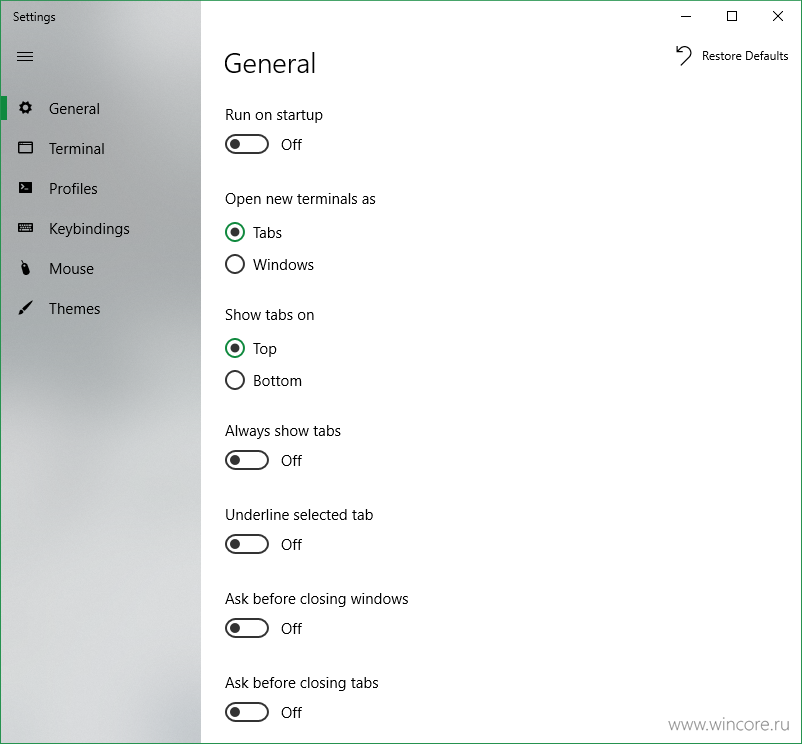Screen dimensions: 802x744
Task: Click the Restore Defaults undo arrow icon
Action: point(684,55)
